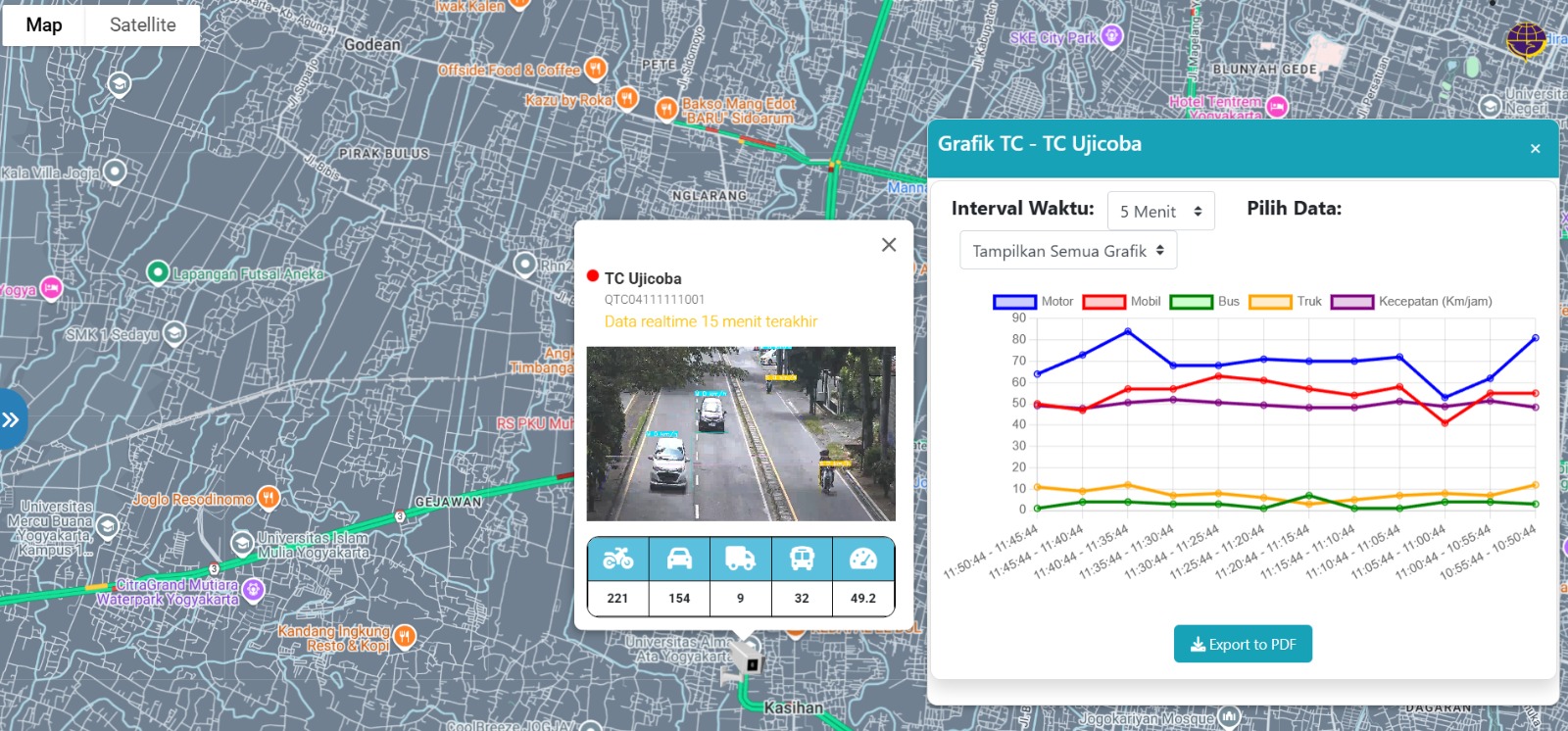The height and width of the screenshot is (731, 1568).
Task: Click the car count icon
Action: coord(679,559)
